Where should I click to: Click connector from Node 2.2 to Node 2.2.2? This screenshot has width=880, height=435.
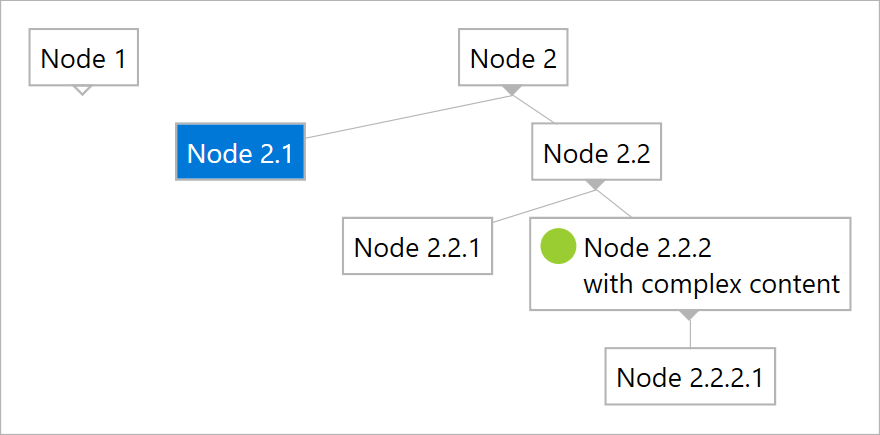(617, 203)
